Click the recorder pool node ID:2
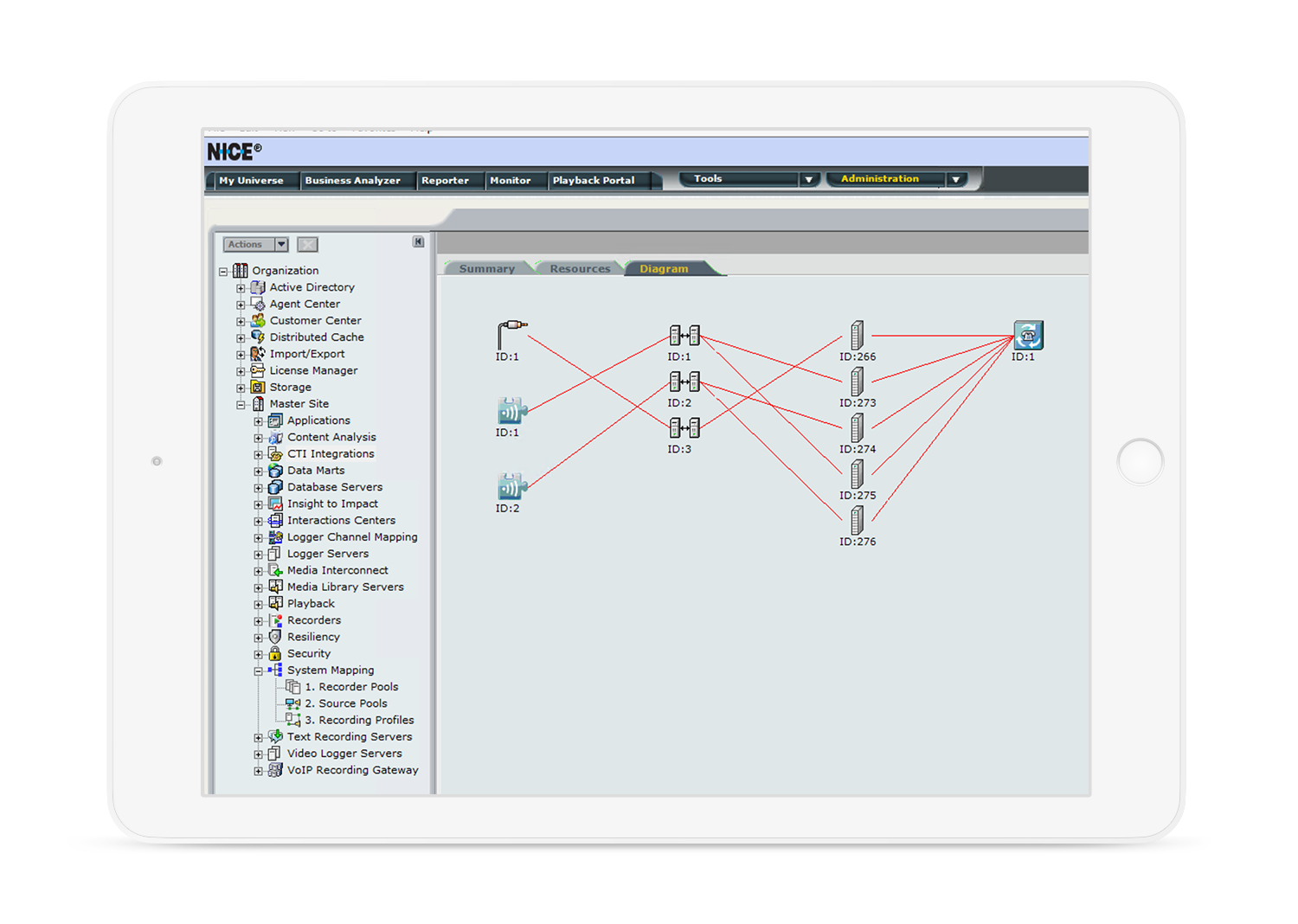This screenshot has height=924, width=1298. 684,382
